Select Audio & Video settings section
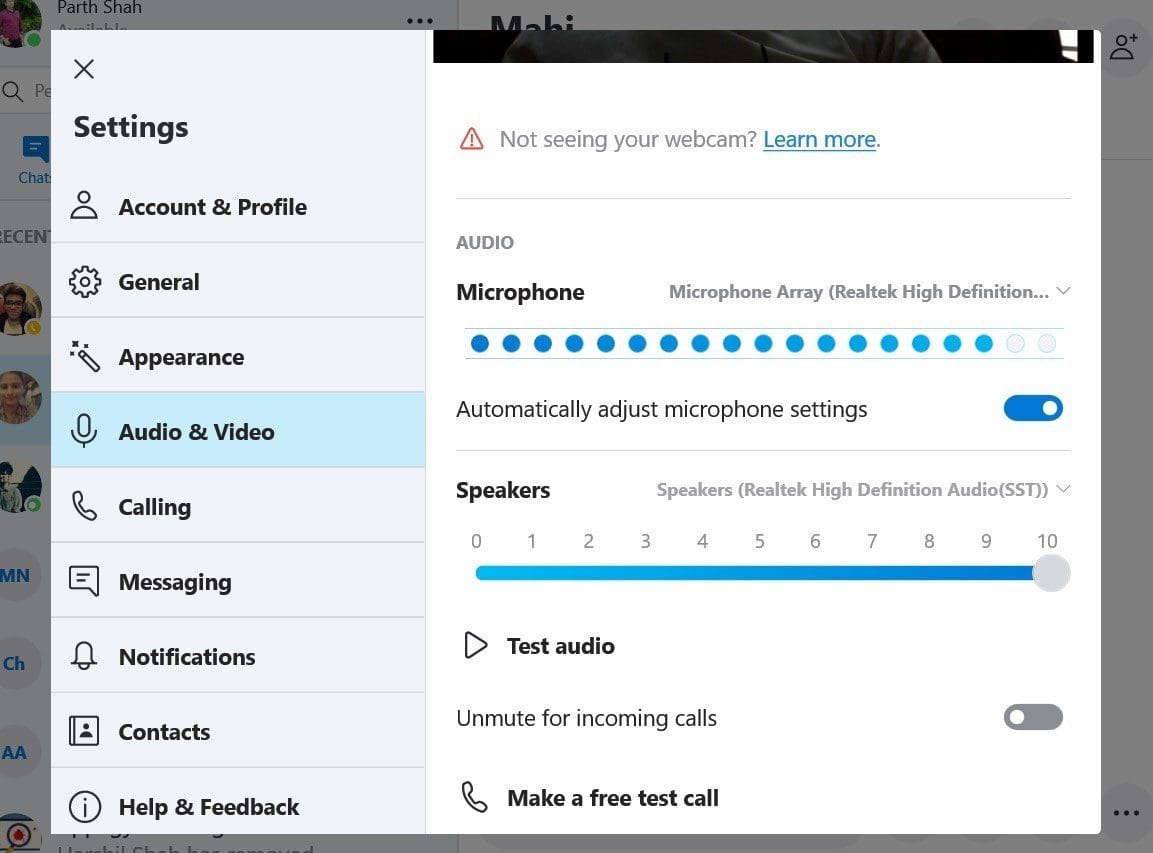 tap(238, 431)
